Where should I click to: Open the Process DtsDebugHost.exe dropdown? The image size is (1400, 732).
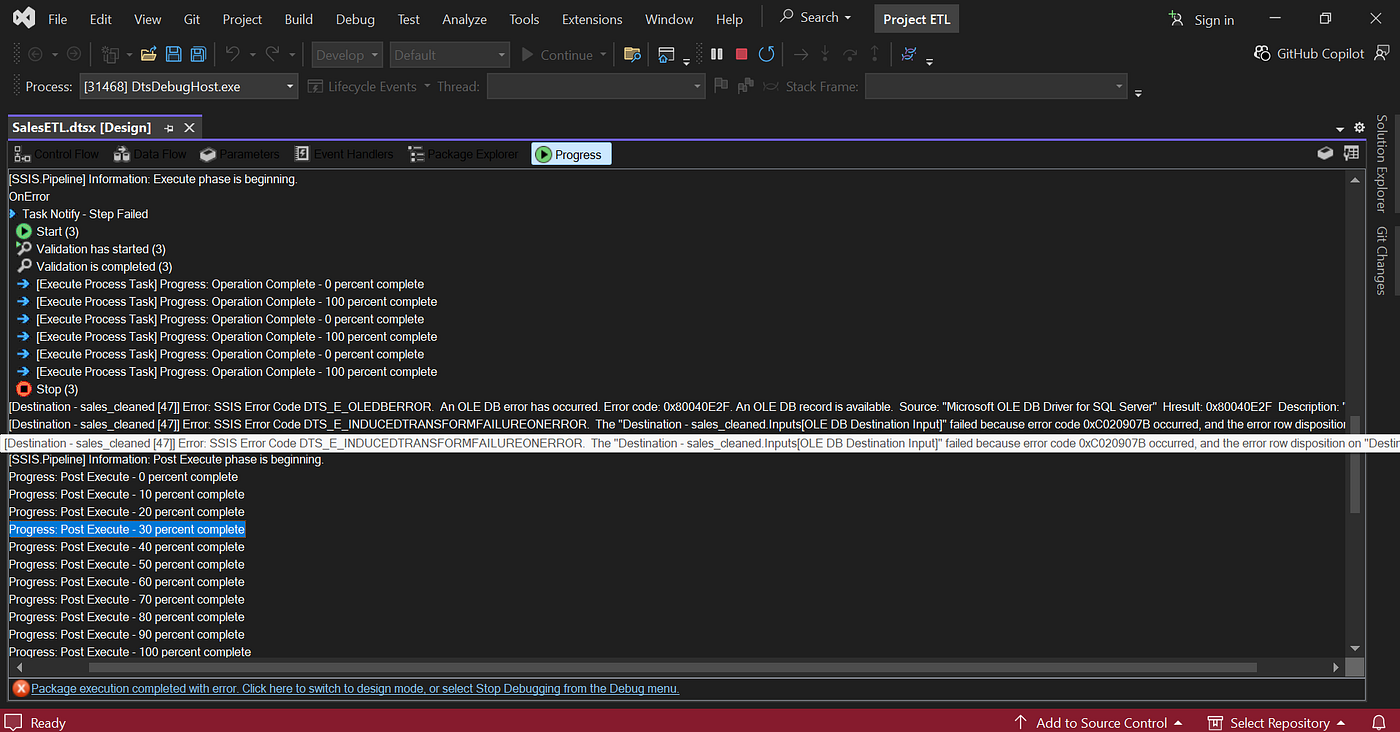[x=189, y=87]
